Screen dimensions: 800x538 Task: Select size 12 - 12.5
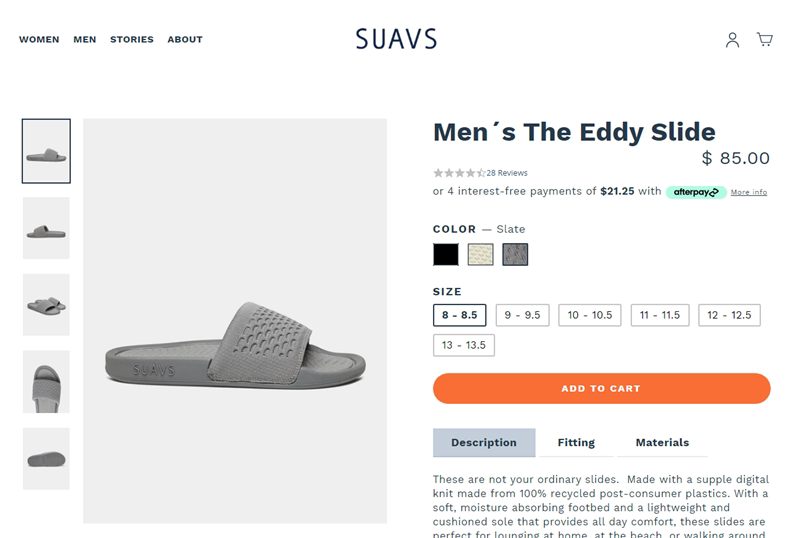pyautogui.click(x=729, y=315)
